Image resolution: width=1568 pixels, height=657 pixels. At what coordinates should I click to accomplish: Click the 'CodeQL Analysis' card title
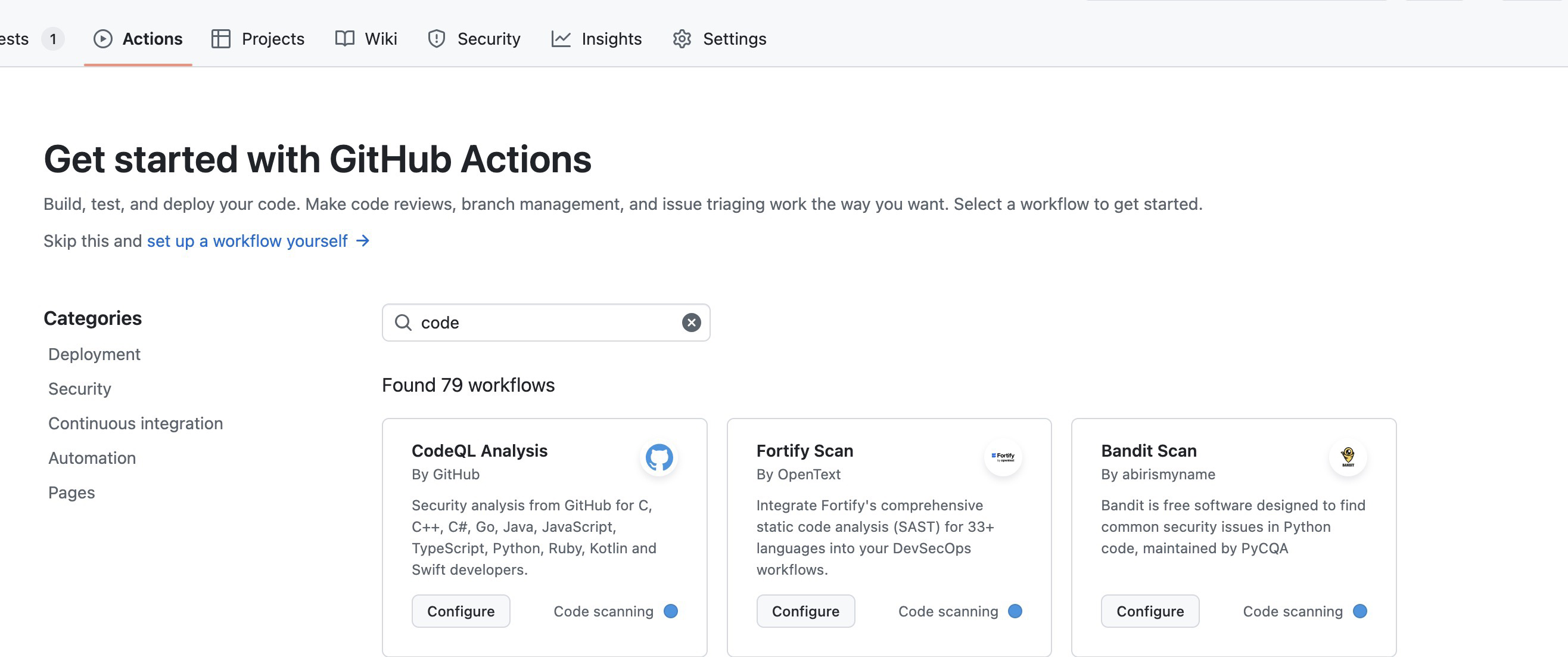(x=480, y=451)
